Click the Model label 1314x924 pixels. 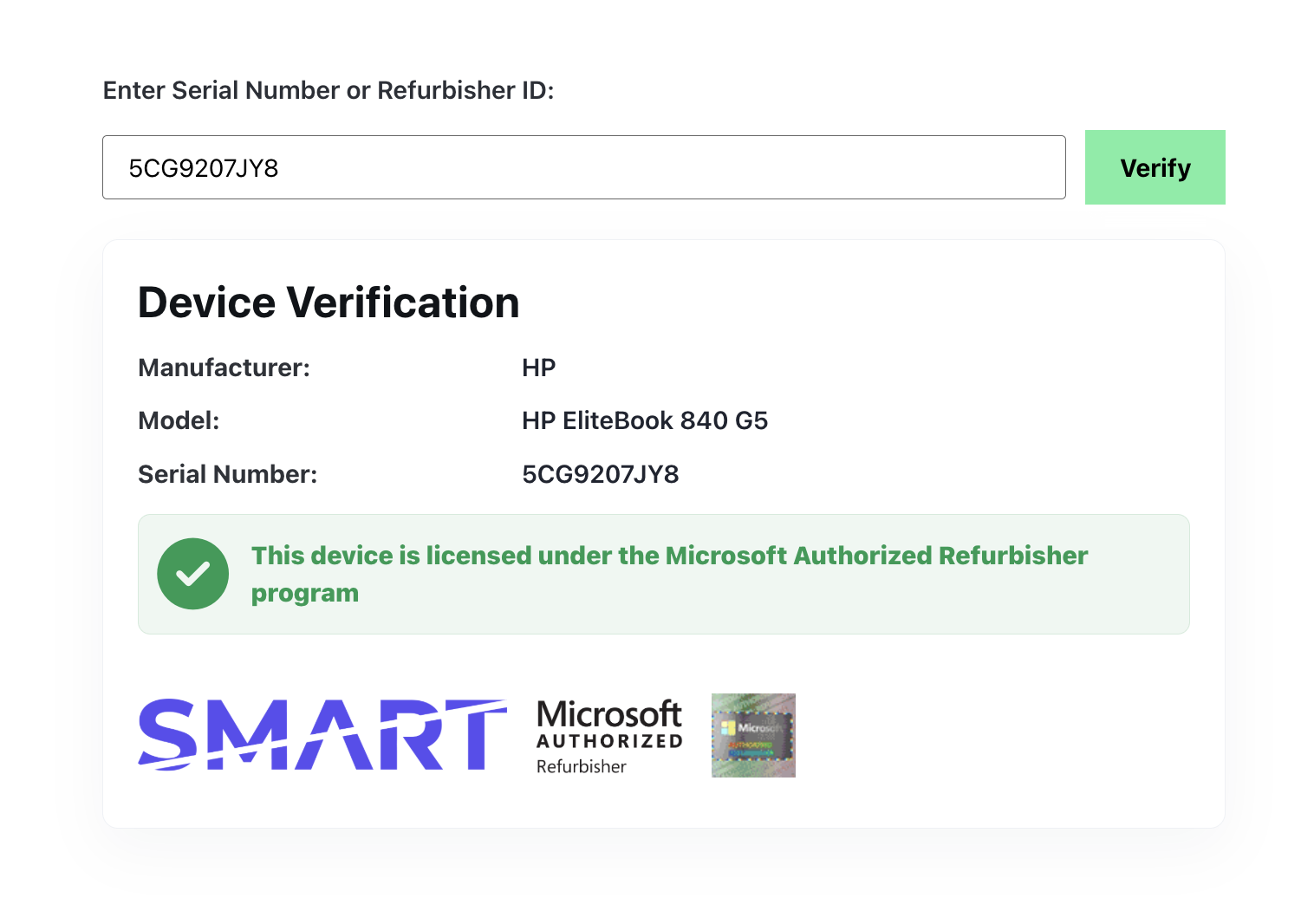pyautogui.click(x=179, y=420)
